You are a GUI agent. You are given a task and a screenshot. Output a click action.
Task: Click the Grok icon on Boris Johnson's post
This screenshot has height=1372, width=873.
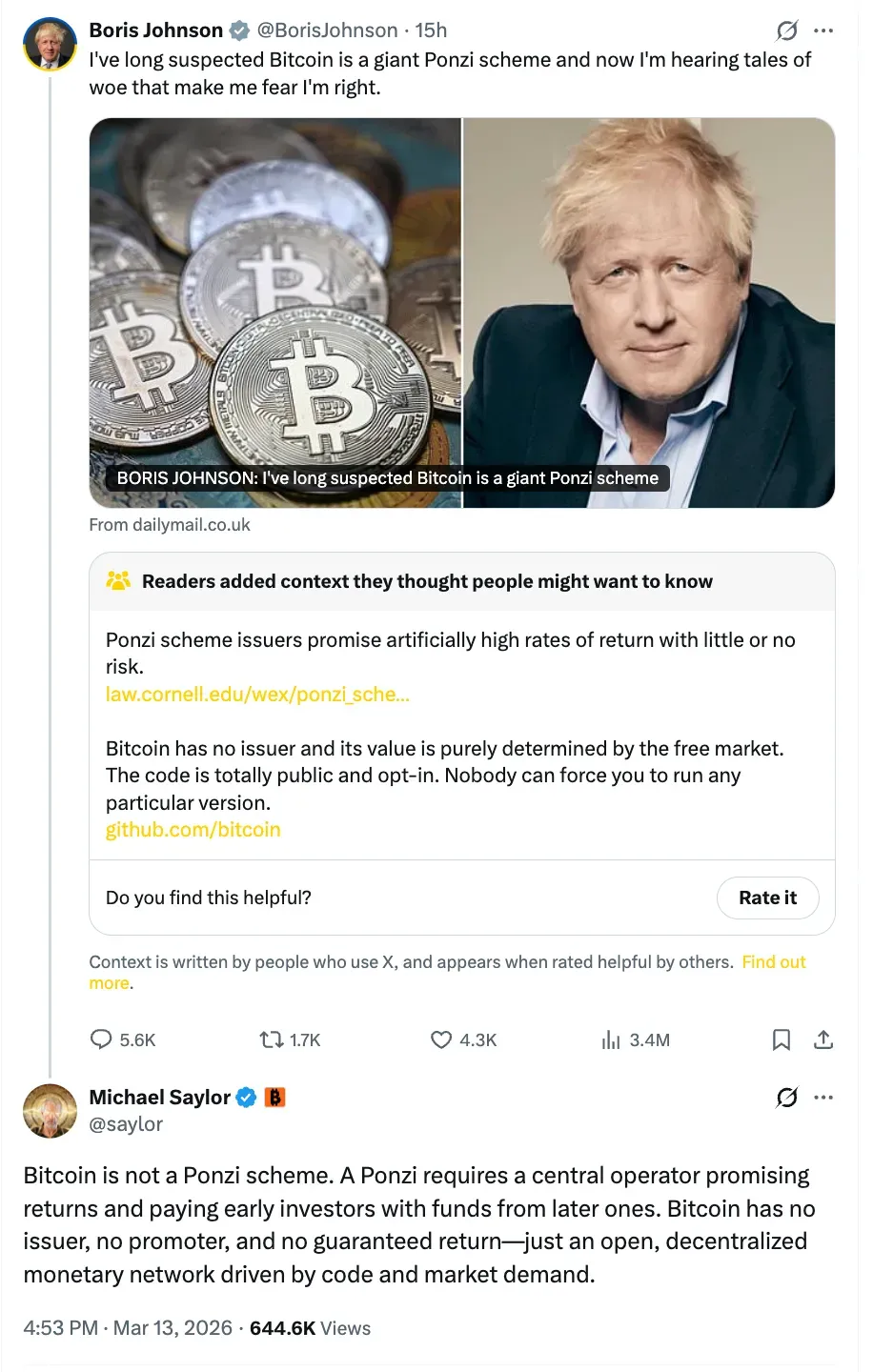point(787,30)
